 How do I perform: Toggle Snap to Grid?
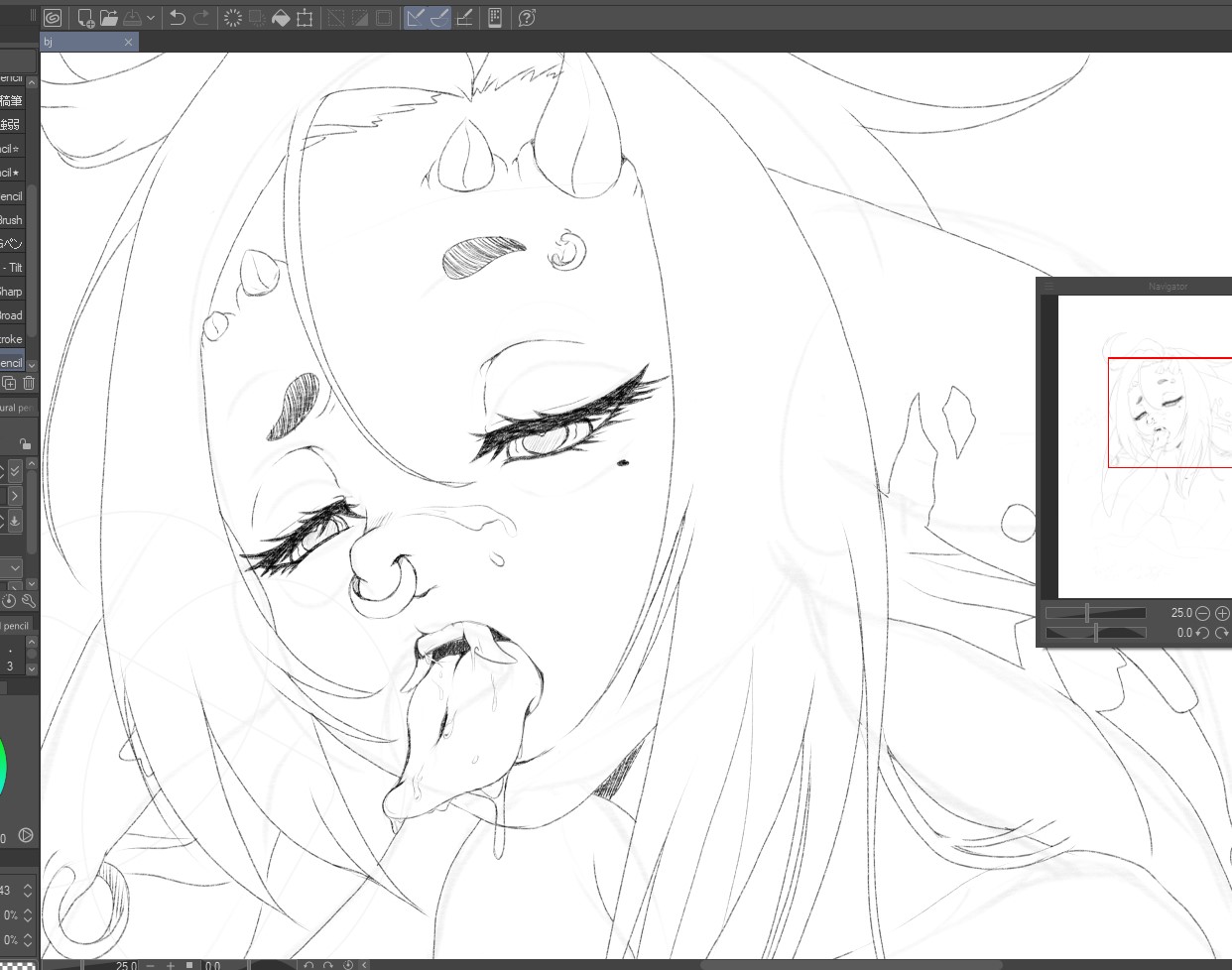[464, 18]
